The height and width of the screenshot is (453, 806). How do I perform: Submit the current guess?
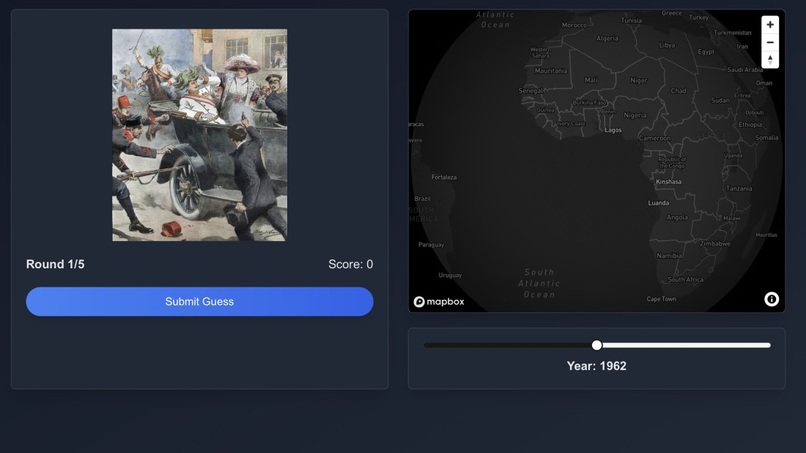[x=199, y=301]
